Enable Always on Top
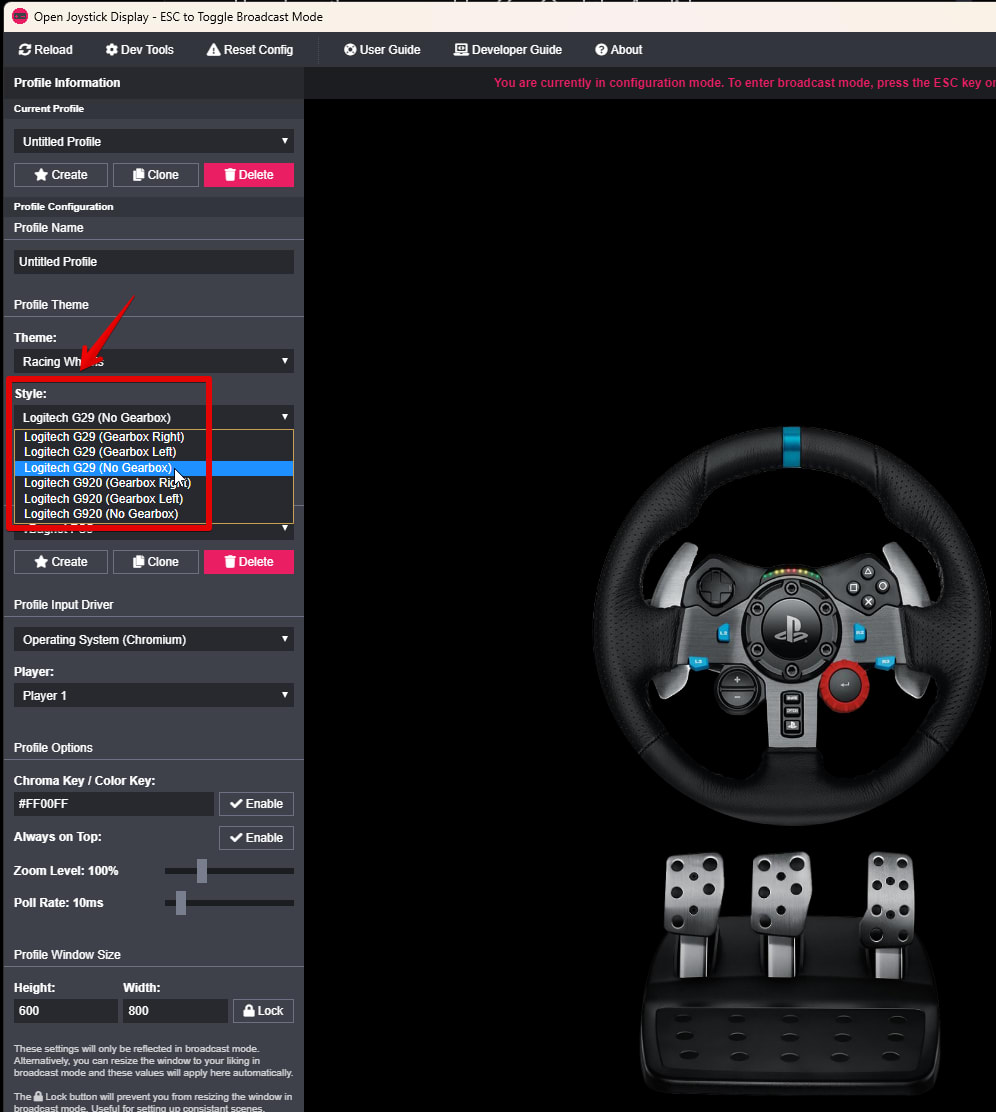996x1112 pixels. [x=256, y=838]
